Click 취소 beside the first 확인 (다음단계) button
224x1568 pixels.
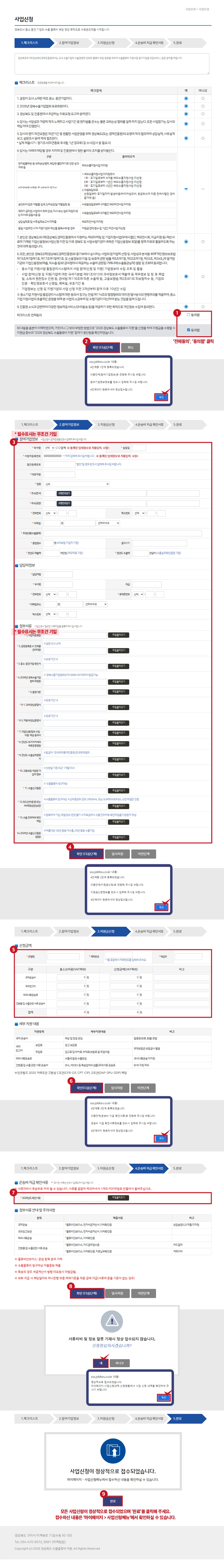coord(130,347)
